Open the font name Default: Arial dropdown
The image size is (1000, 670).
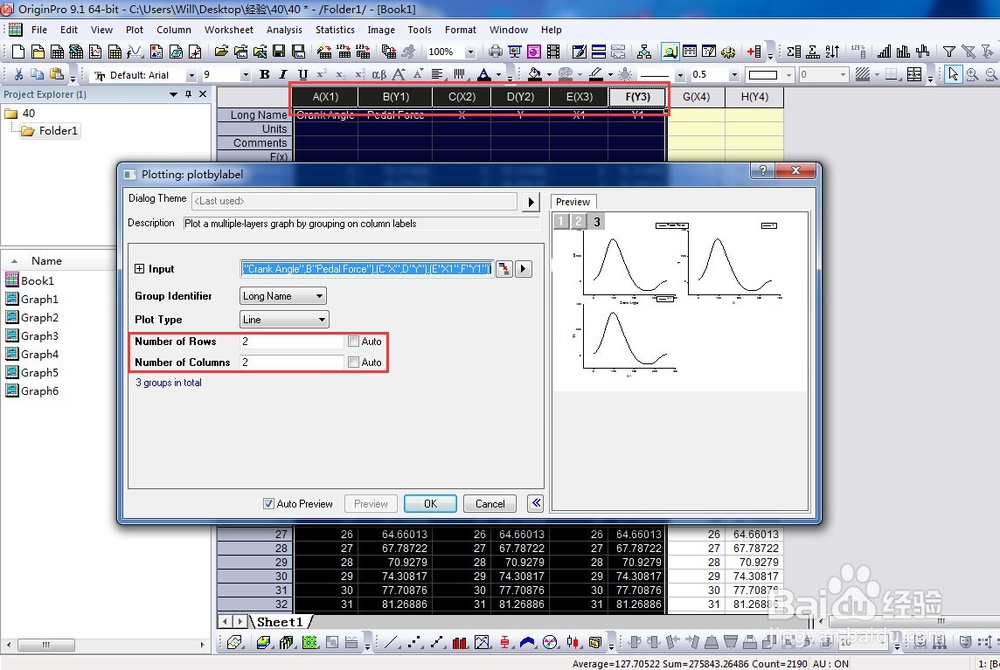click(x=191, y=75)
